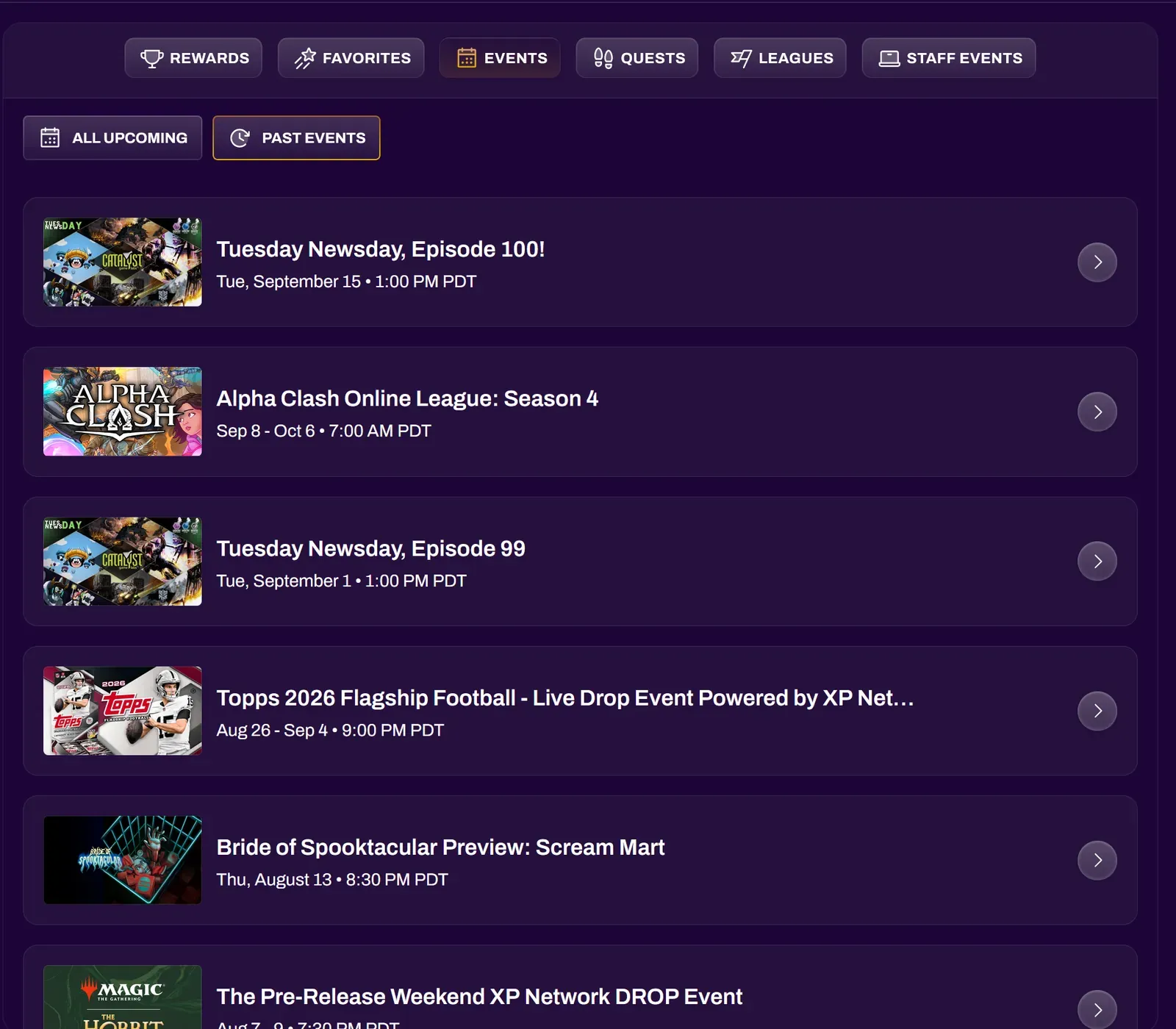Screen dimensions: 1176x1029
Task: Select the Past Events filter
Action: (x=296, y=137)
